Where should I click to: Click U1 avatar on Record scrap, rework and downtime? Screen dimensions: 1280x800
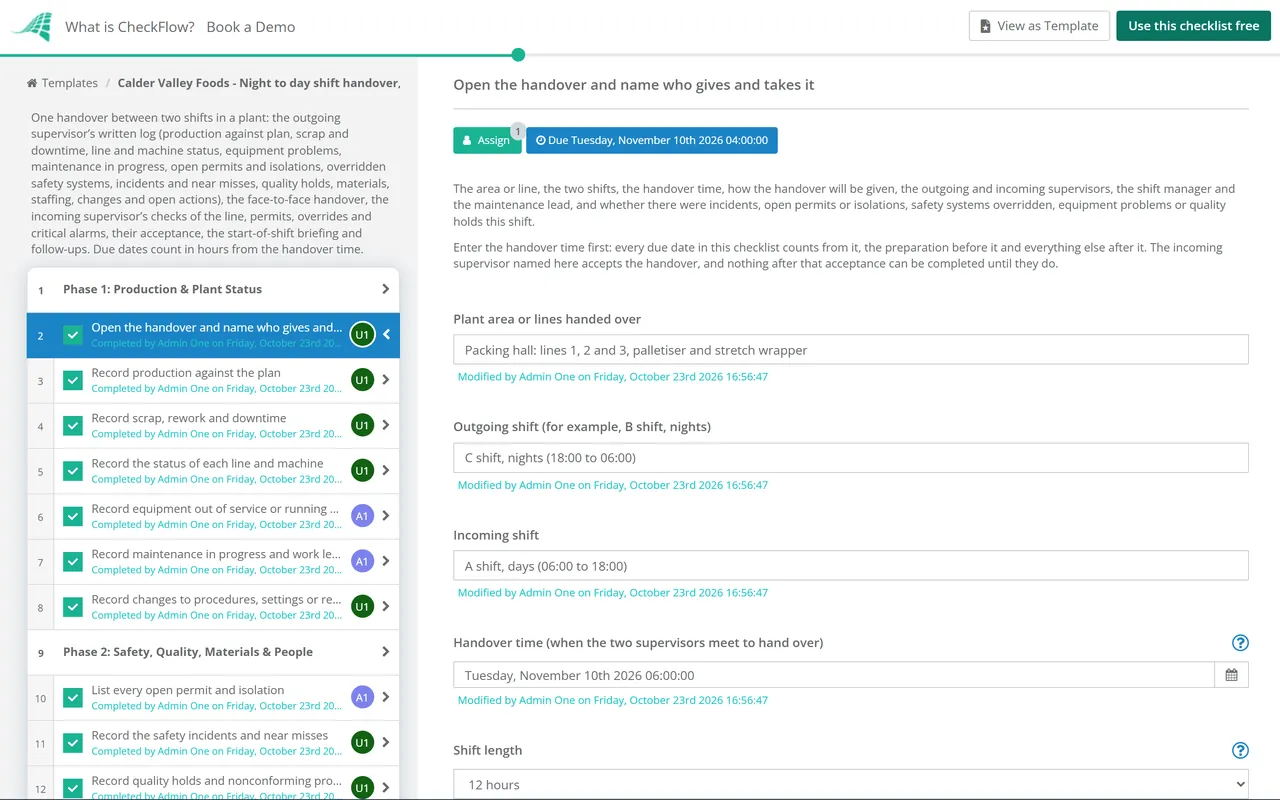point(362,425)
